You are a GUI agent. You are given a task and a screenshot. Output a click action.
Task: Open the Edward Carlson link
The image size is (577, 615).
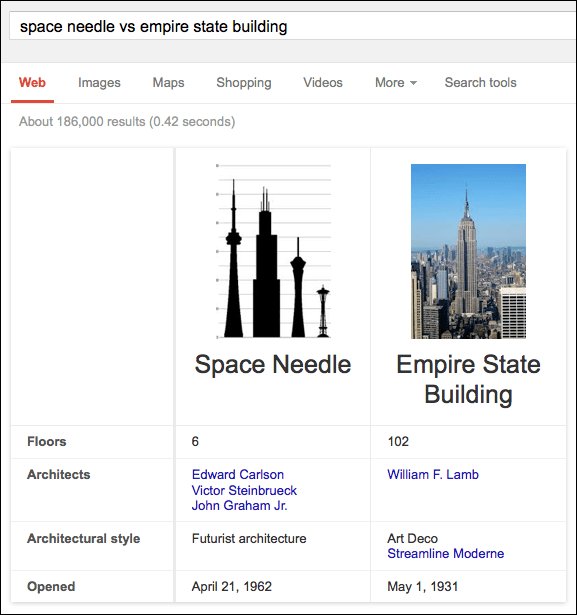click(x=238, y=475)
